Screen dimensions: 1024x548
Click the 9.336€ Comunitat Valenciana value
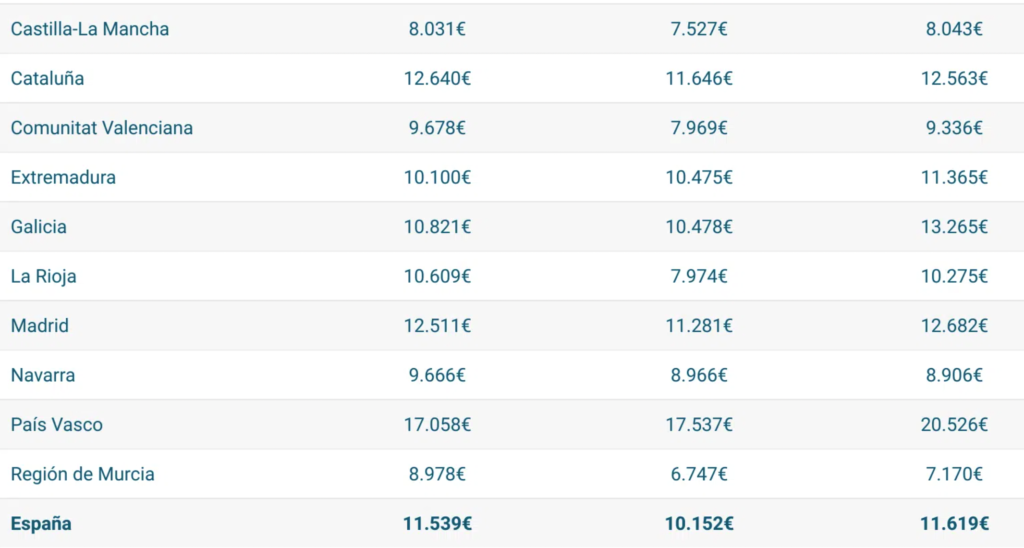coord(954,128)
